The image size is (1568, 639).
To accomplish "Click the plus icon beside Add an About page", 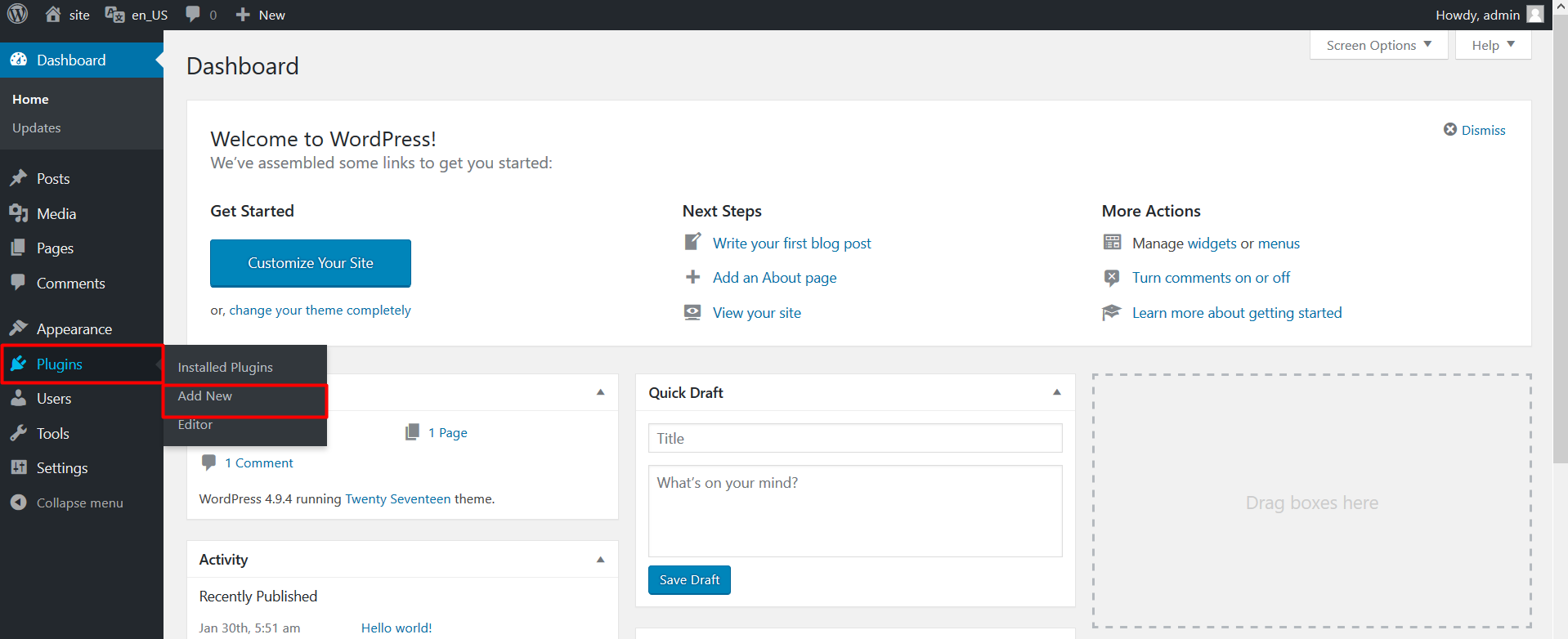I will 692,277.
